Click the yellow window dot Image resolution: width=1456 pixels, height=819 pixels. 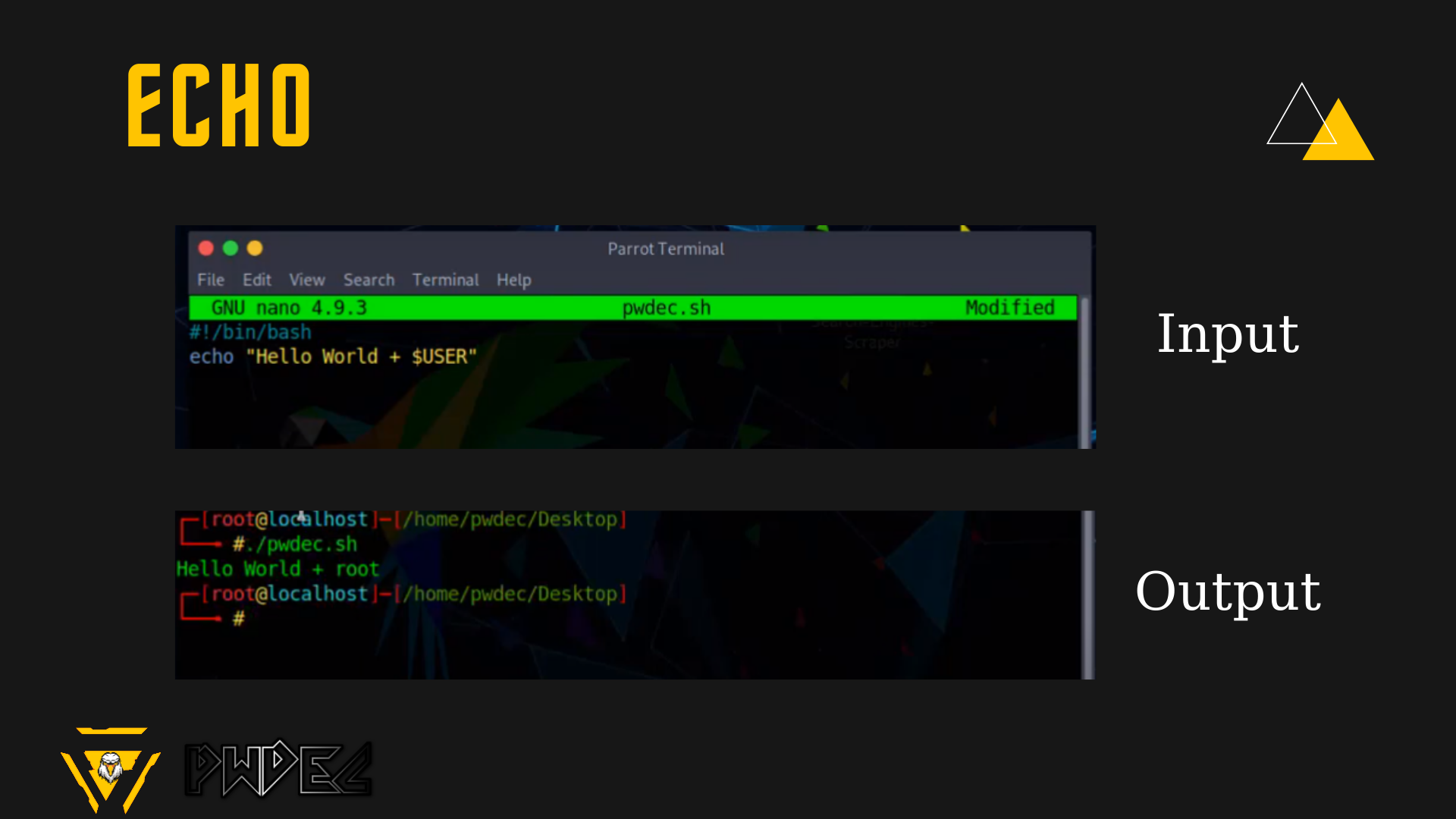pyautogui.click(x=255, y=248)
